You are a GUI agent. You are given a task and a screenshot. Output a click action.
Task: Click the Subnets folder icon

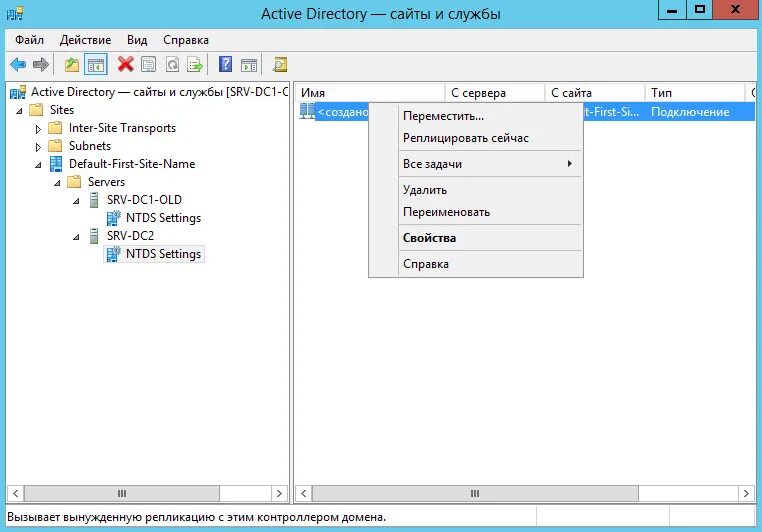click(x=55, y=146)
